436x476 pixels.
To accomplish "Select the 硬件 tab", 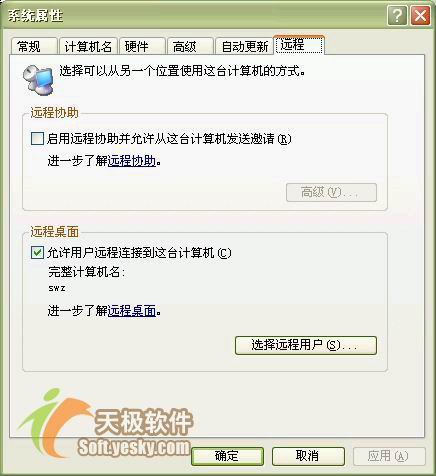I will [142, 46].
